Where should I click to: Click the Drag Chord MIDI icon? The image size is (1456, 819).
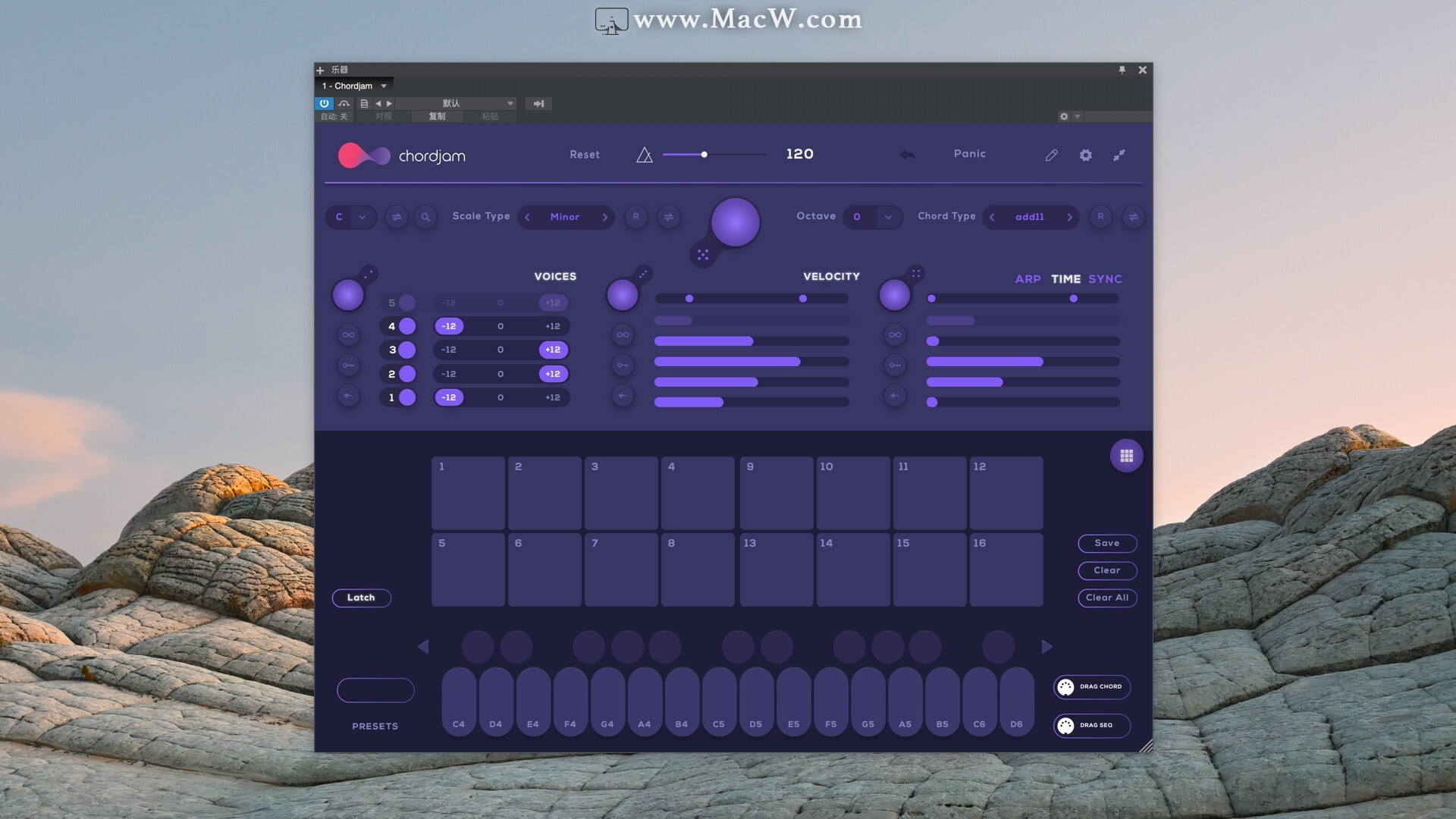(1065, 687)
